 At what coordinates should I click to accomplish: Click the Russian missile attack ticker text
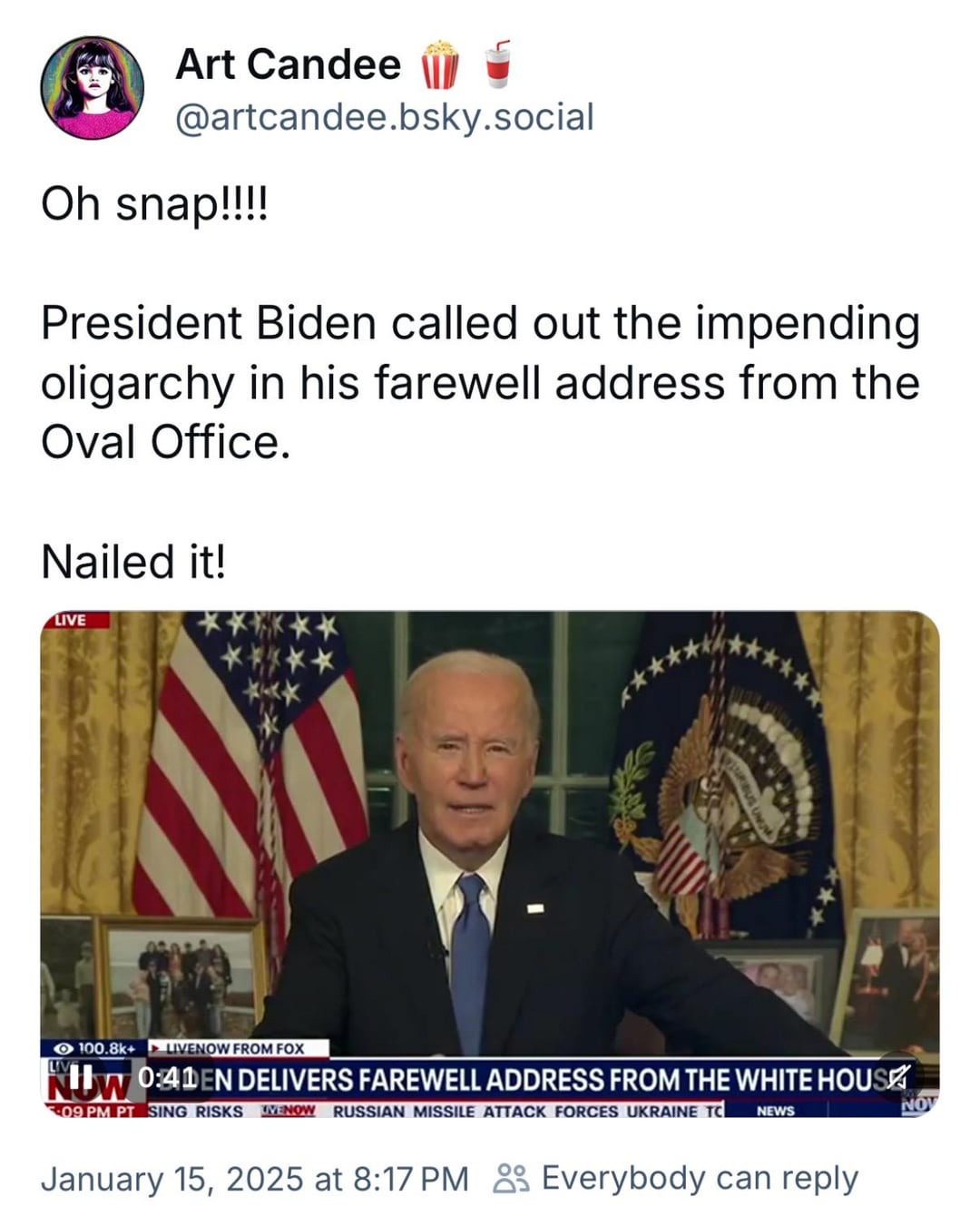[x=526, y=1111]
